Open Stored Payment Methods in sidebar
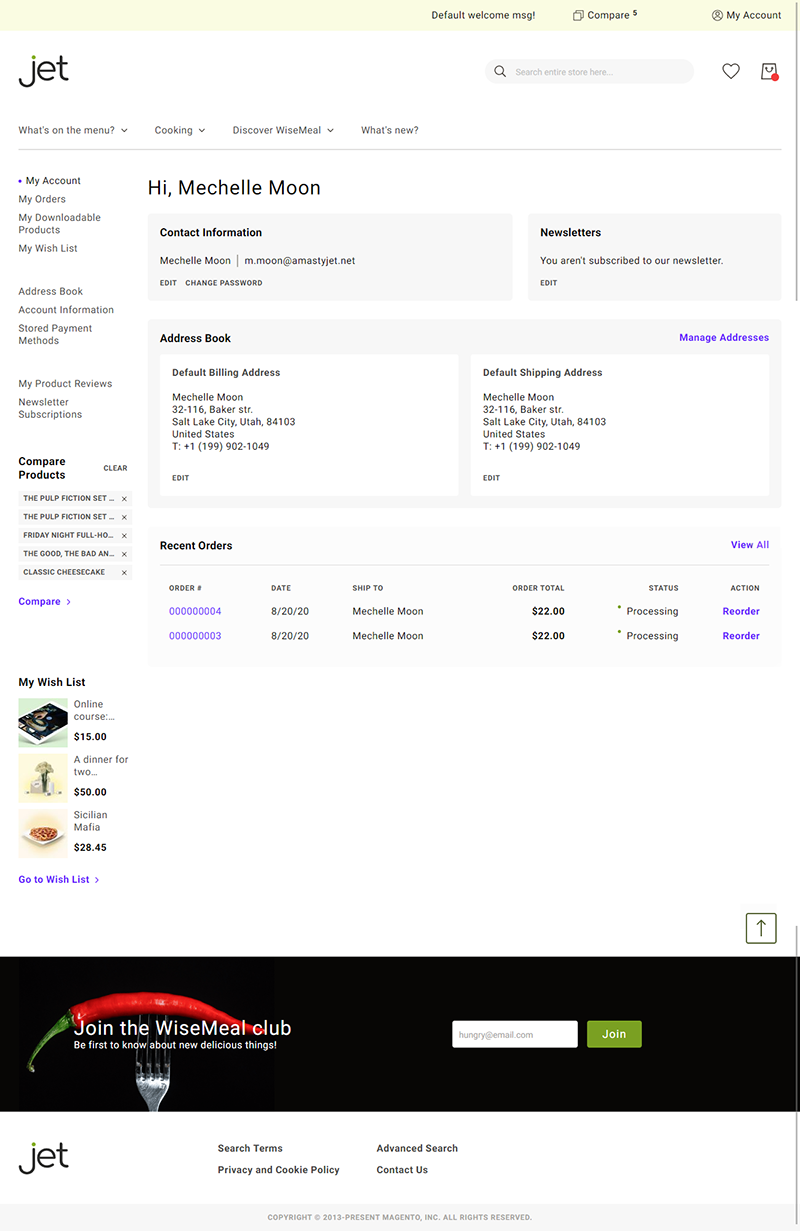Screen dimensions: 800x1231 (x=55, y=334)
